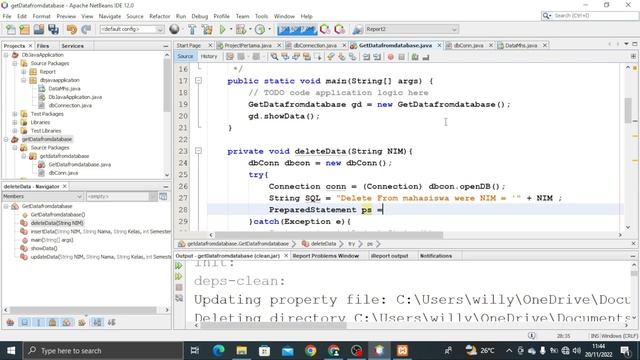Click the New Project toolbar icon
The width and height of the screenshot is (640, 360).
[x=25, y=29]
